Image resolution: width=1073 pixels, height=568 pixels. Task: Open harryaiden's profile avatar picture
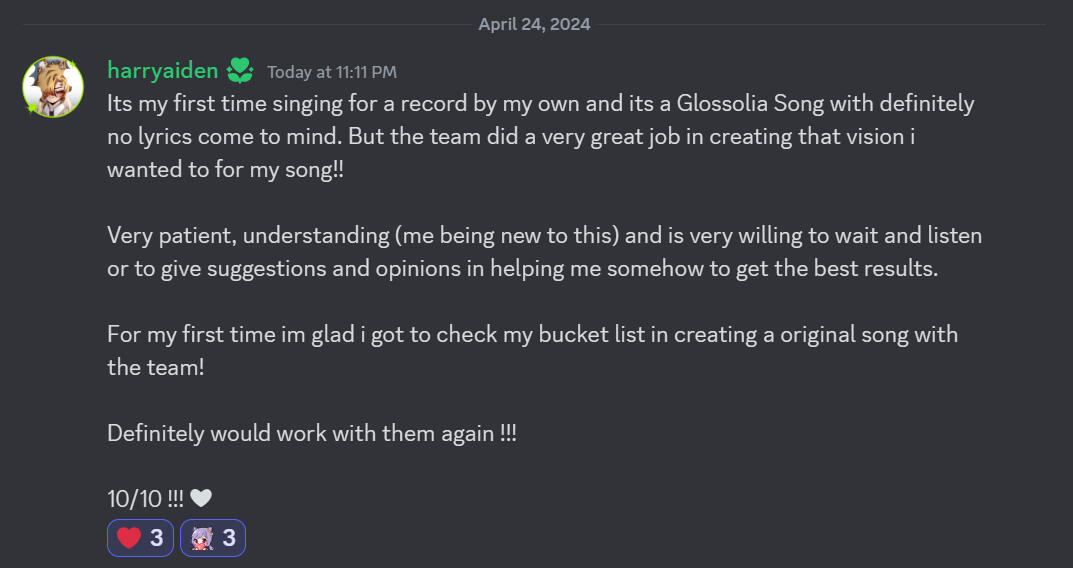(x=53, y=87)
